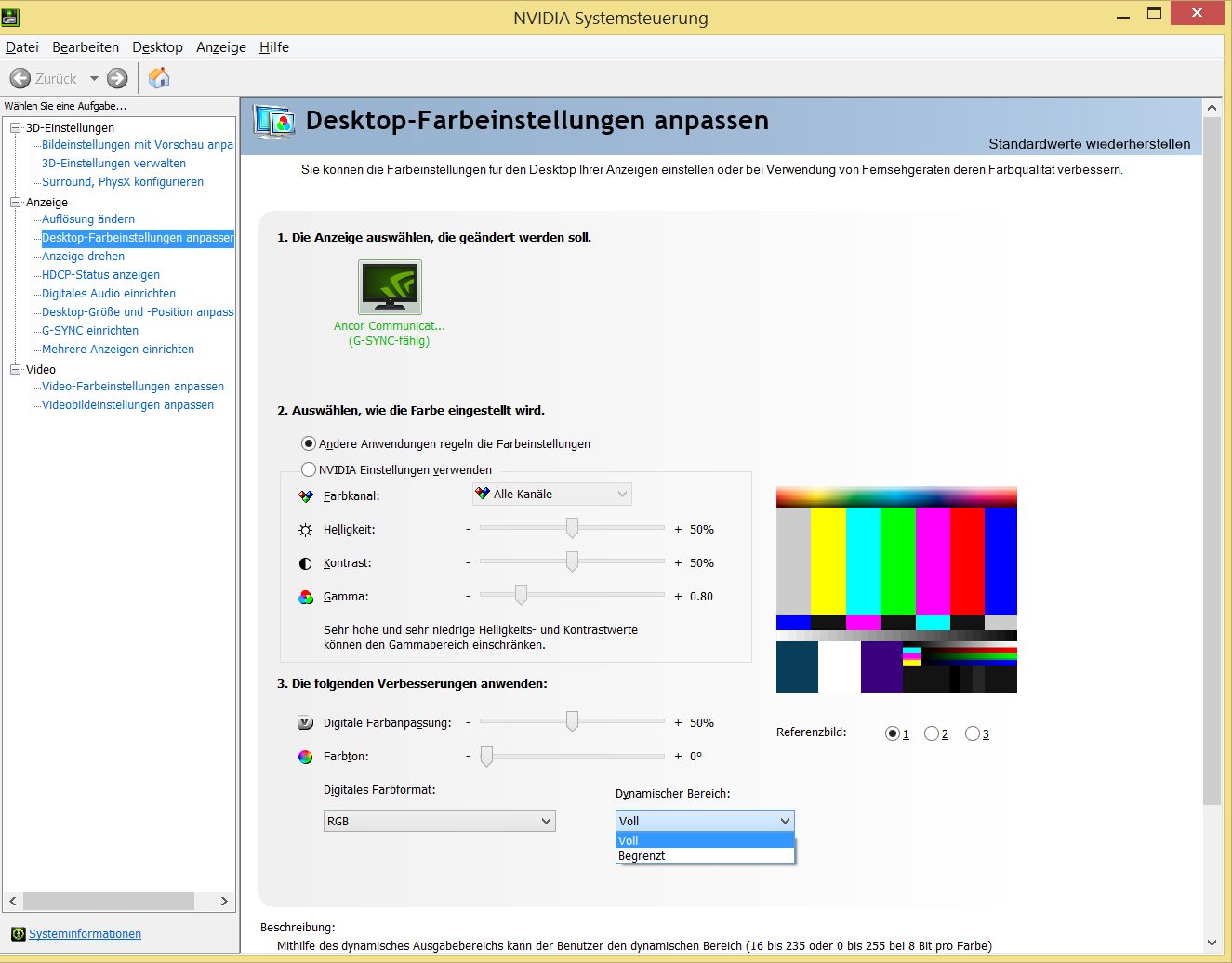Select the Ancor Communications monitor icon
The height and width of the screenshot is (963, 1232).
pyautogui.click(x=390, y=287)
